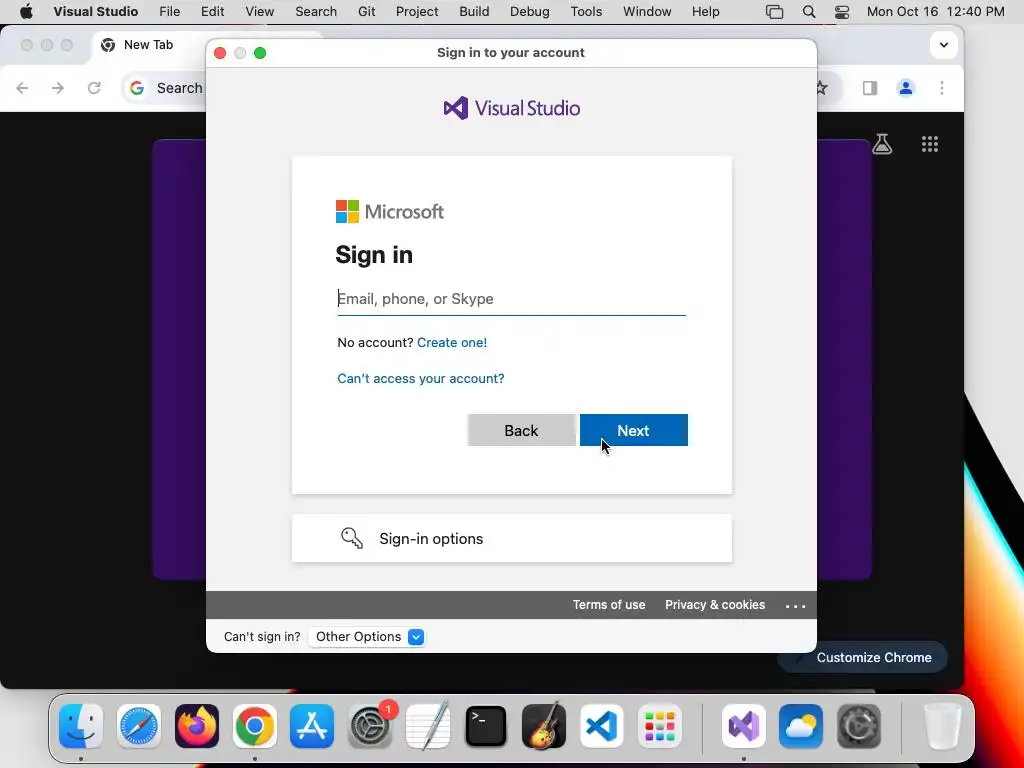Close the Sign in to your account window
The width and height of the screenshot is (1024, 768).
(220, 53)
